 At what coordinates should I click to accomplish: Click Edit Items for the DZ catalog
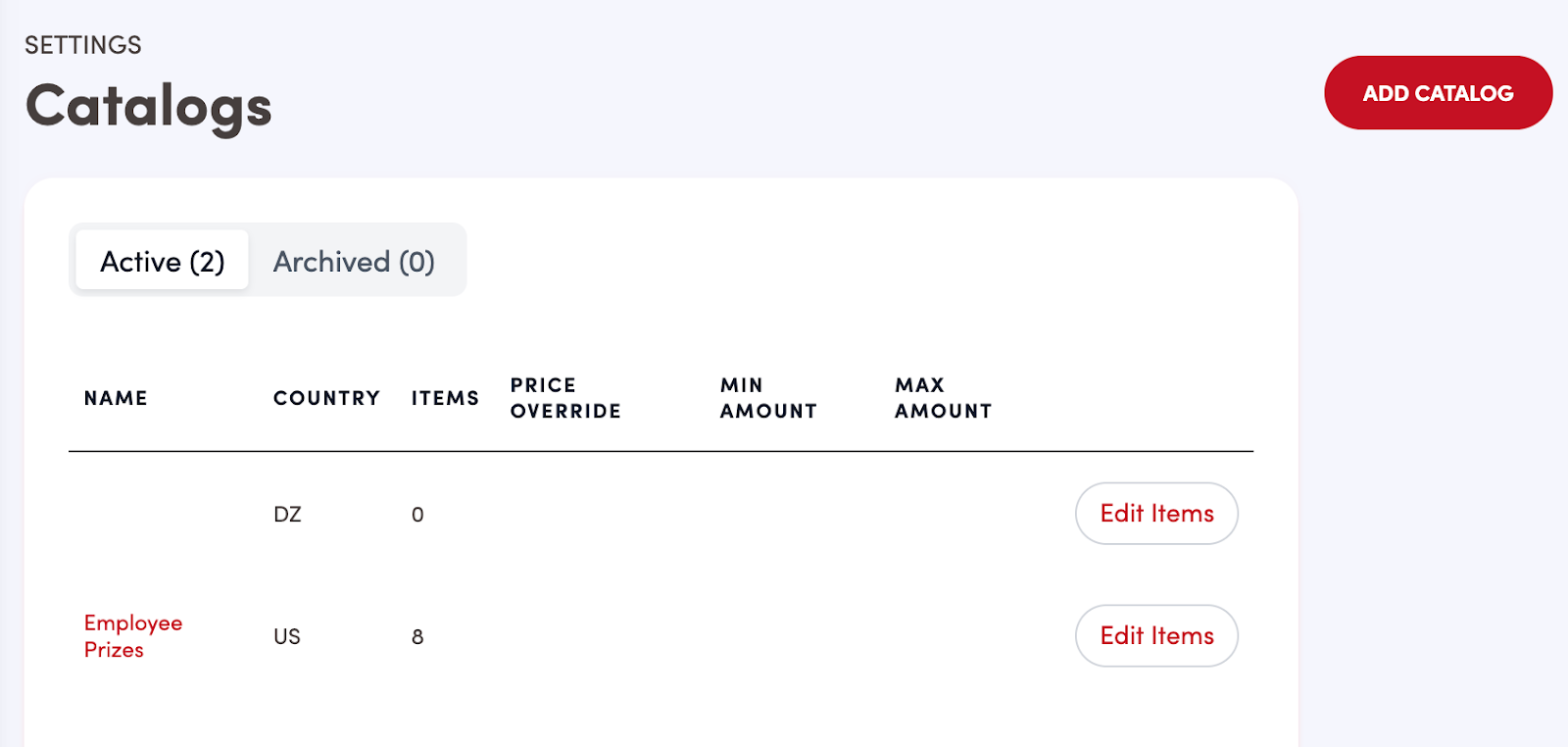tap(1156, 514)
